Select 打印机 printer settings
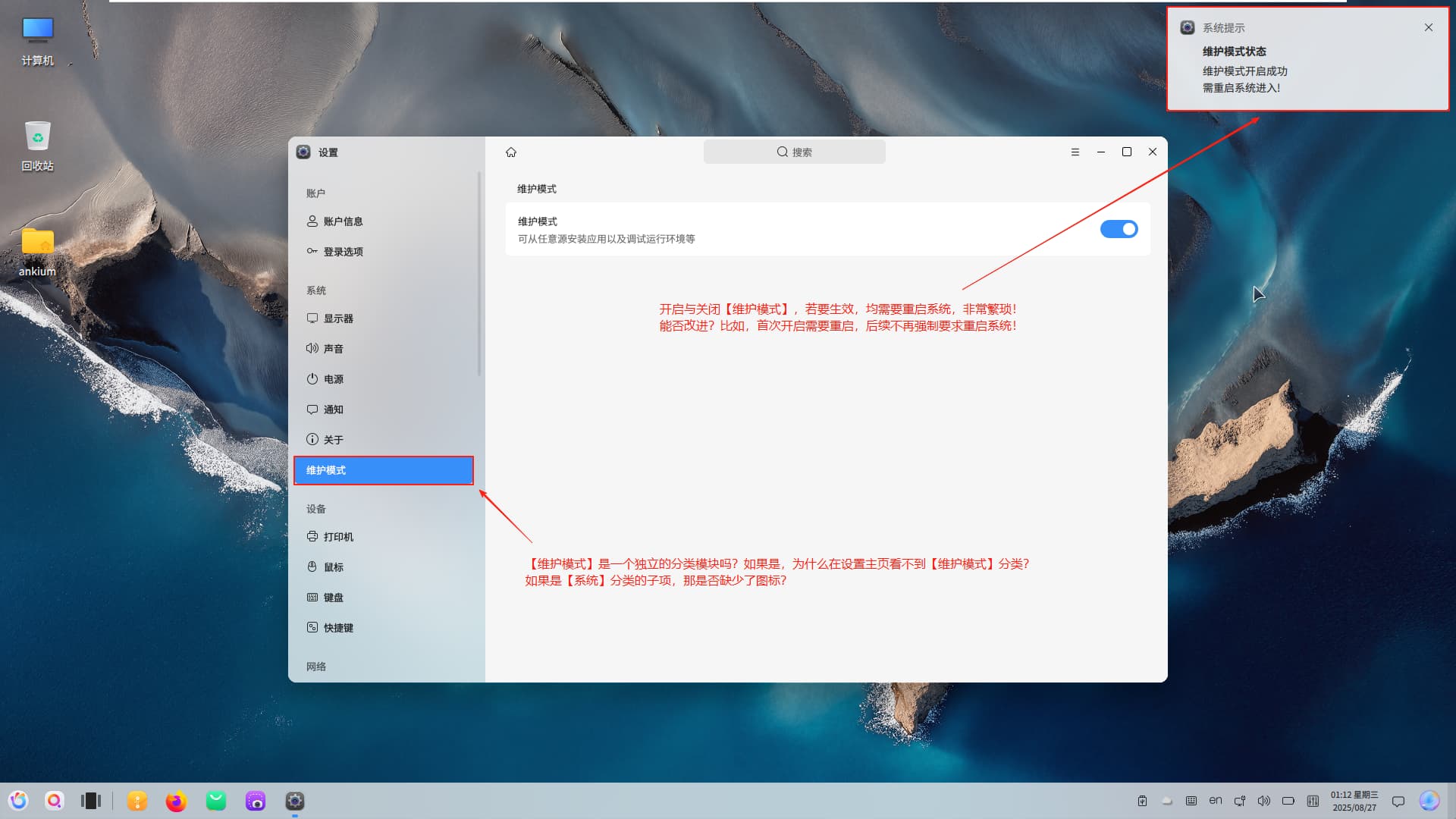The height and width of the screenshot is (819, 1456). pyautogui.click(x=338, y=537)
